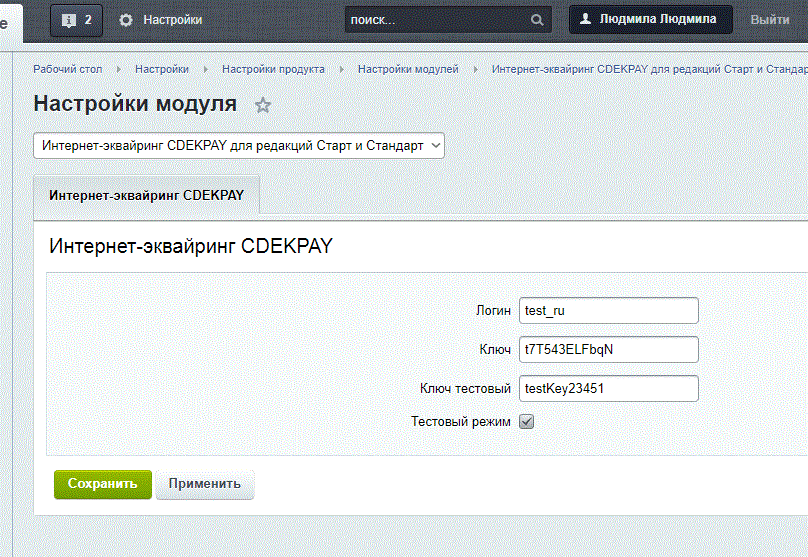Focus the поиск search field
Viewport: 808px width, 557px height.
448,20
